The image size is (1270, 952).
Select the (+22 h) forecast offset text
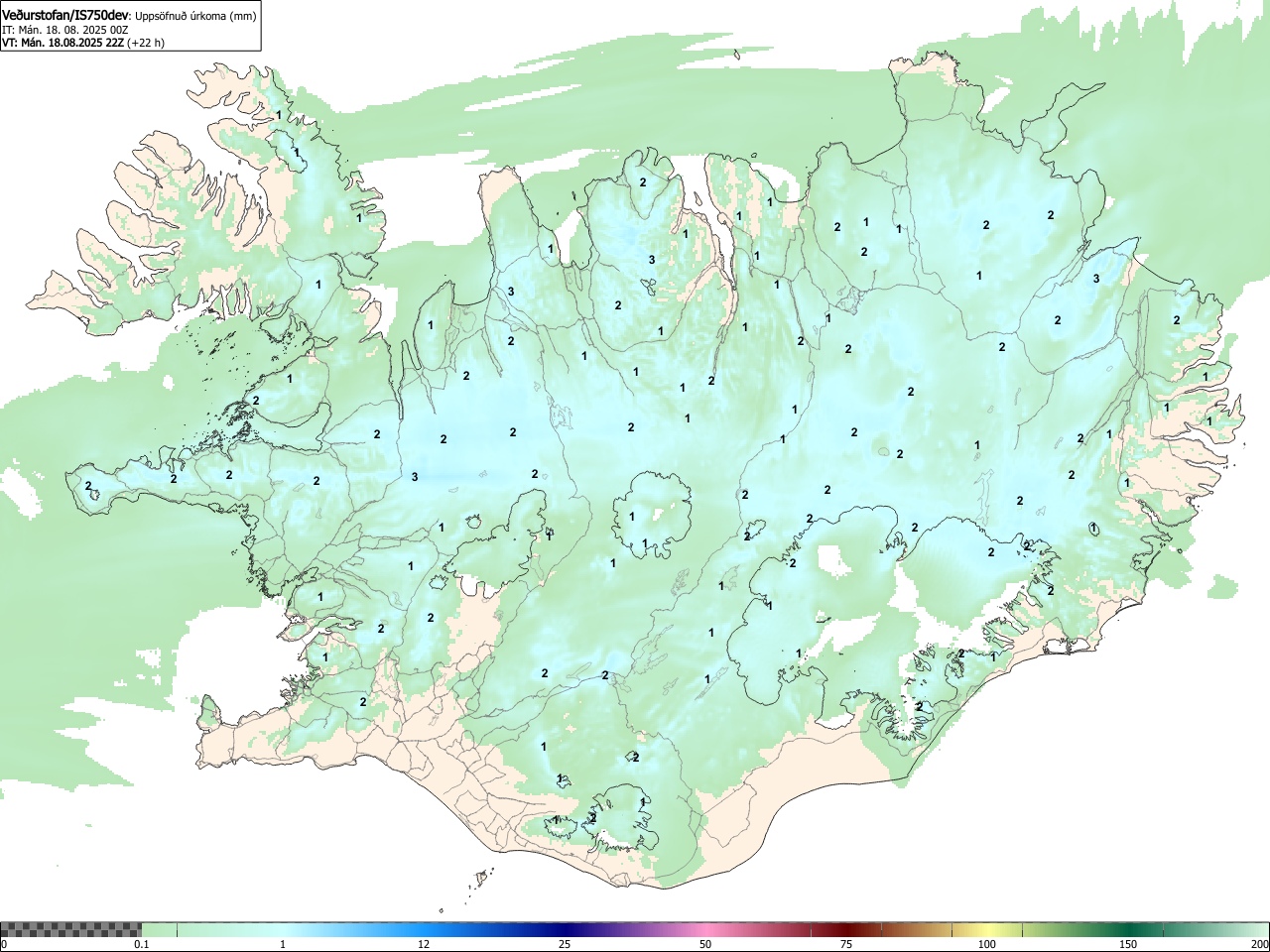pyautogui.click(x=146, y=43)
